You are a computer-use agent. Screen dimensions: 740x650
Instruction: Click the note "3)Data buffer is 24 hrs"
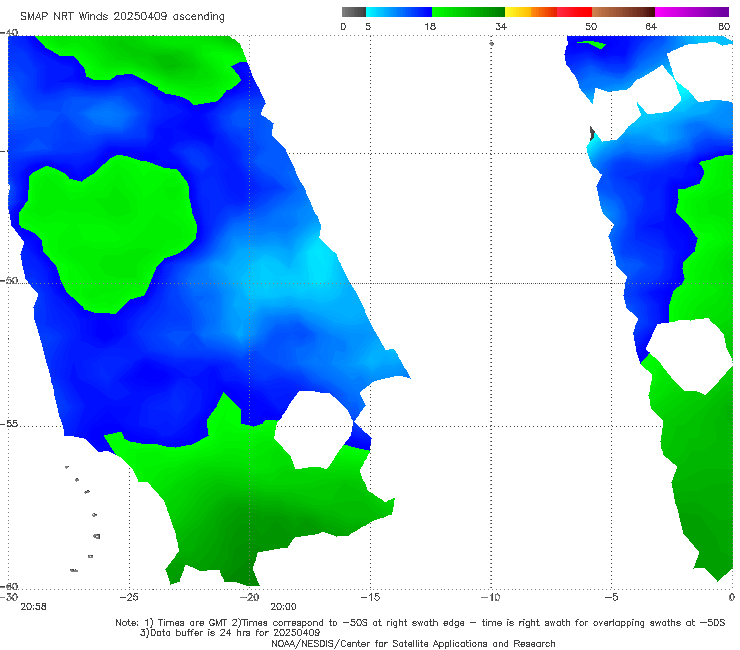(230, 633)
